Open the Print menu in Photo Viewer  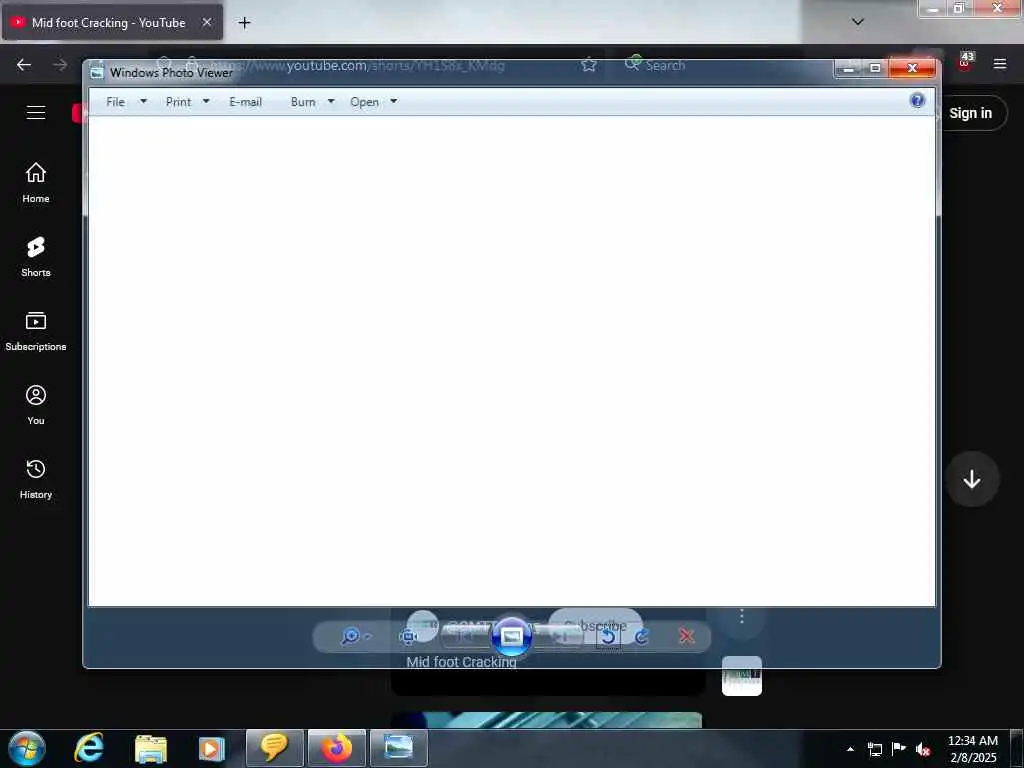coord(178,102)
